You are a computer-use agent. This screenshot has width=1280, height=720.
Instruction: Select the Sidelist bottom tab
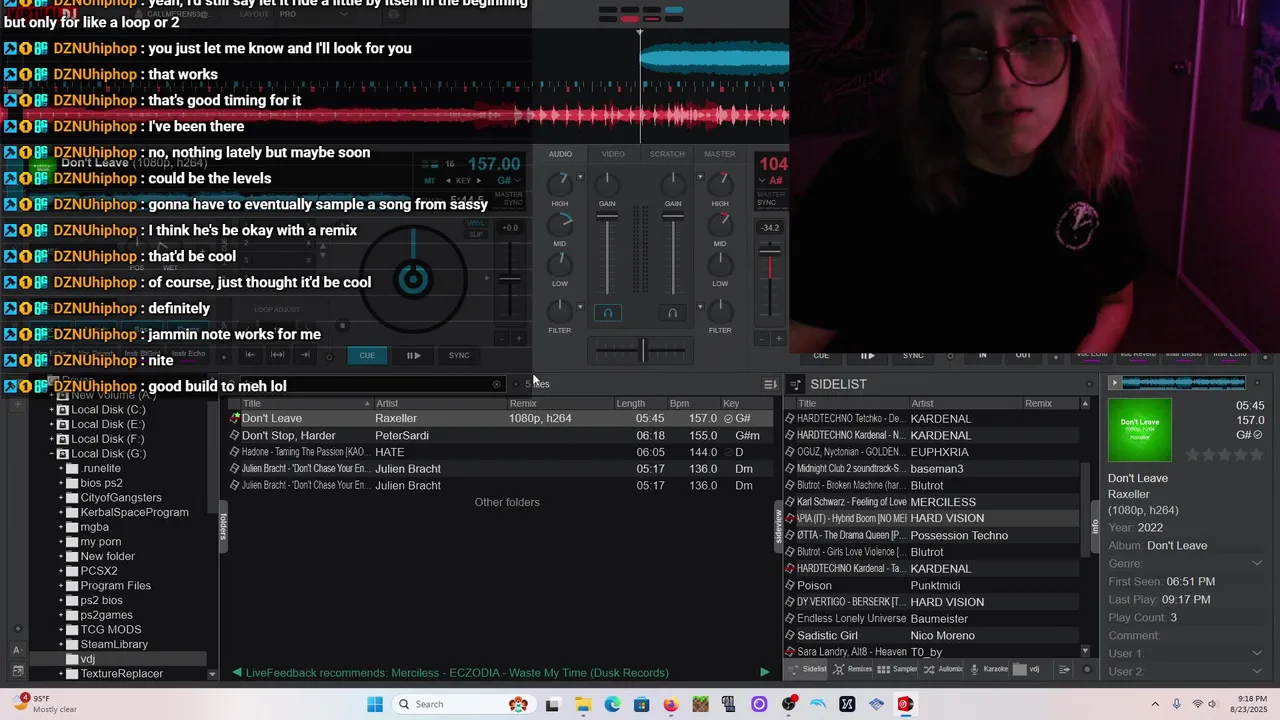(808, 669)
